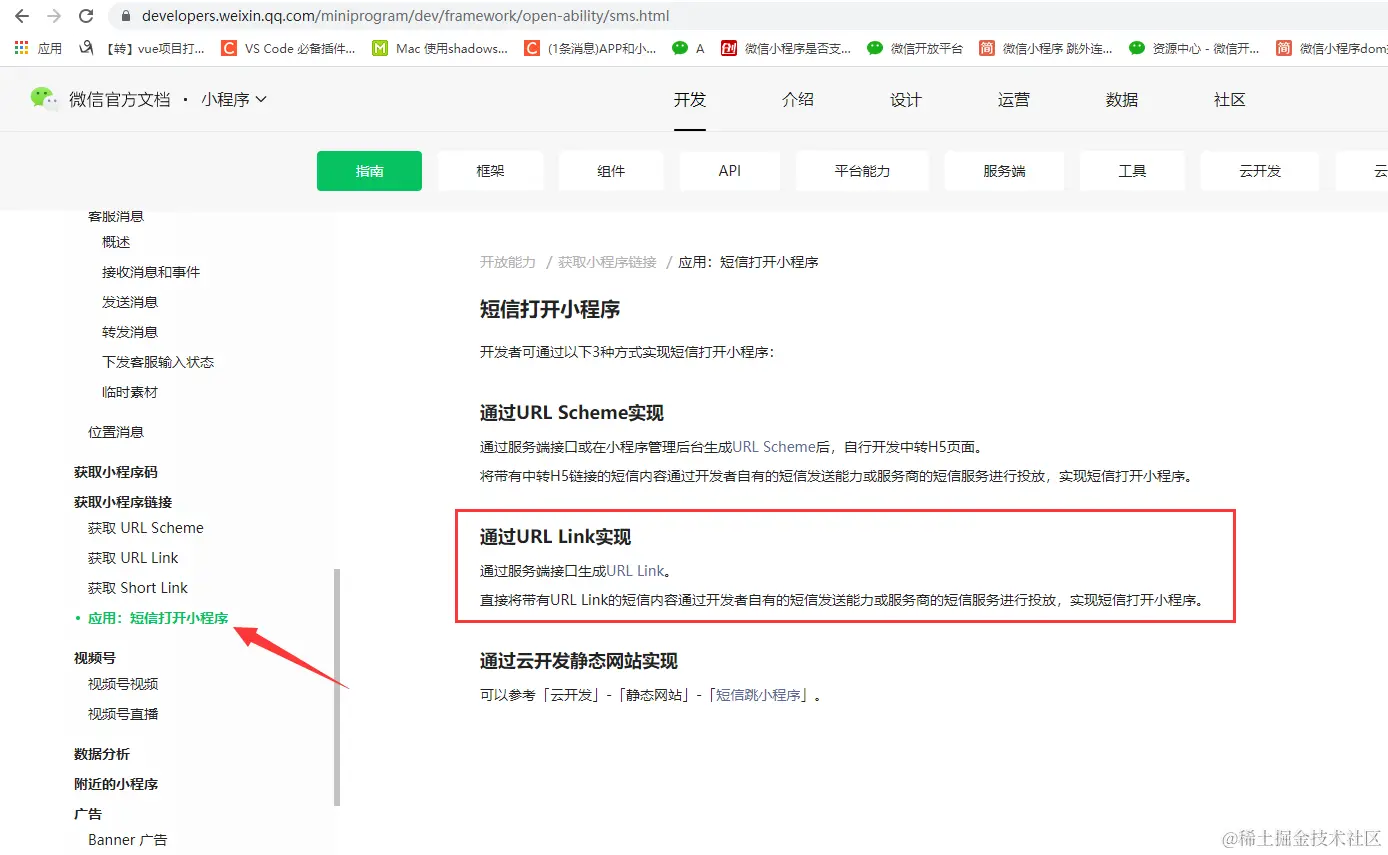Select the 框架 sub-navigation button
Viewport: 1388px width, 855px height.
[x=490, y=171]
